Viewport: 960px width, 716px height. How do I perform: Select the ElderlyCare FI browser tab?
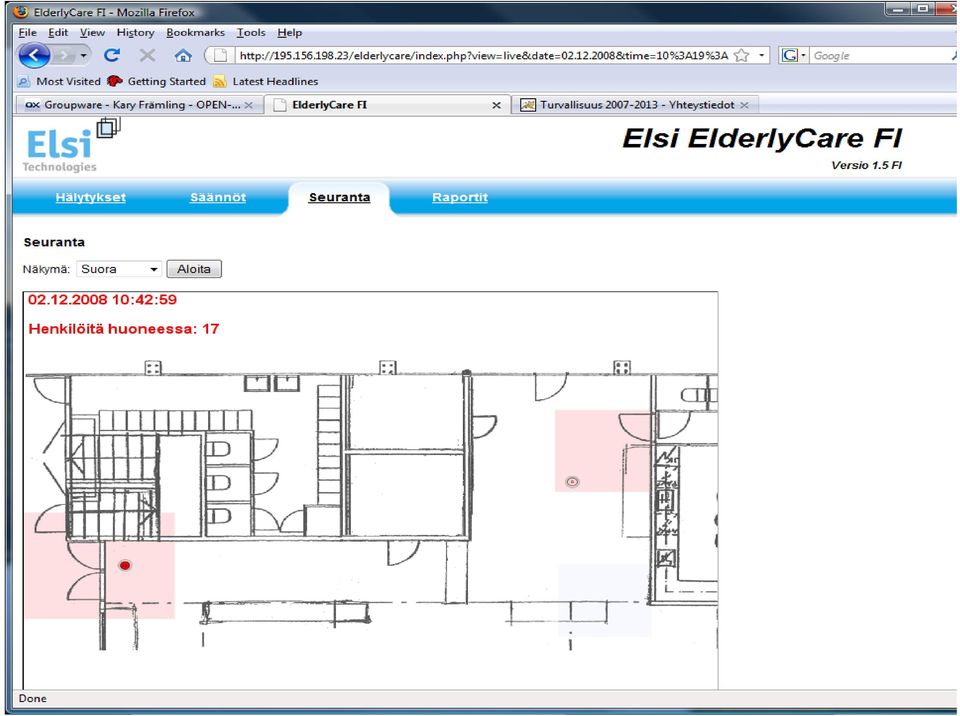point(387,105)
